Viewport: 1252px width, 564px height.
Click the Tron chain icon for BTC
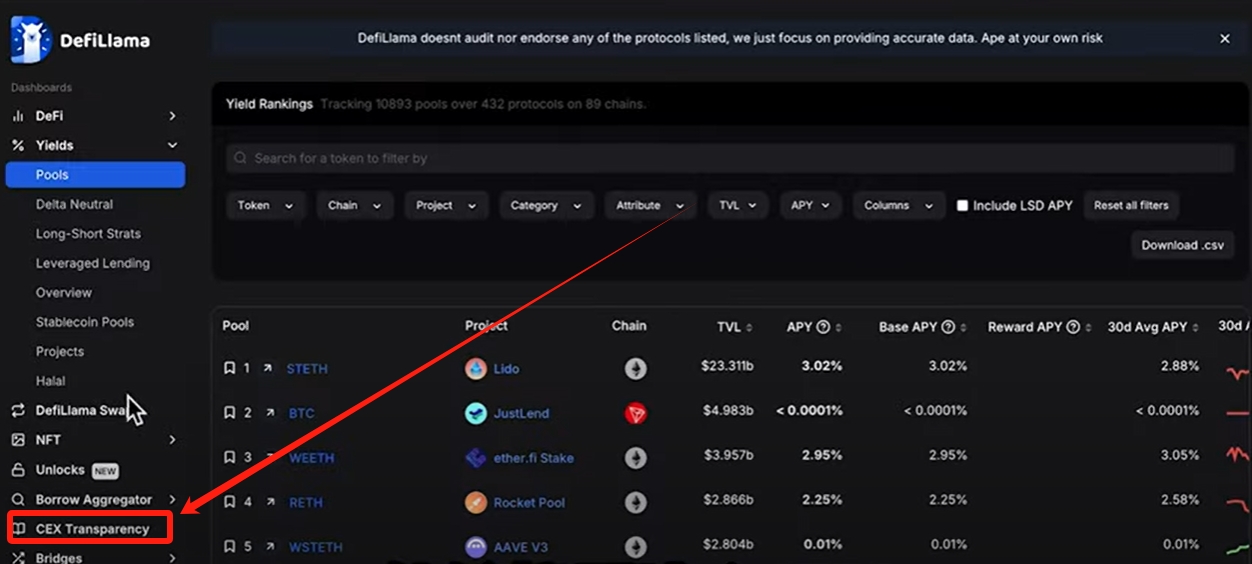point(636,413)
